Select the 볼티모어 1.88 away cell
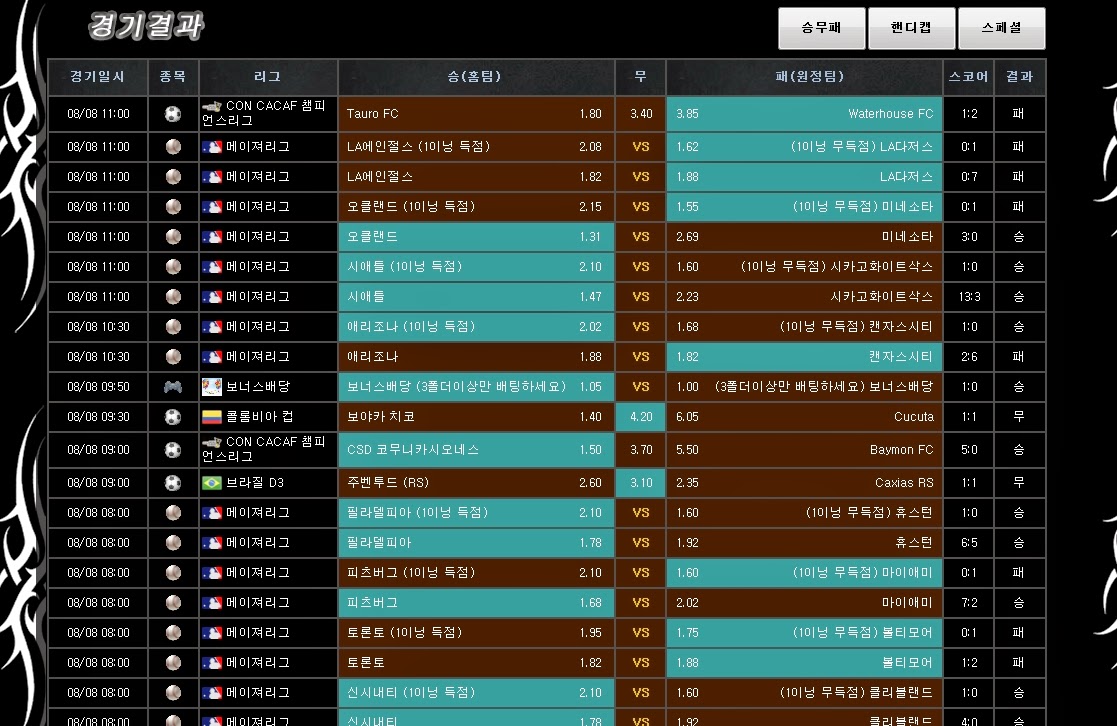The width and height of the screenshot is (1117, 726). pos(804,663)
